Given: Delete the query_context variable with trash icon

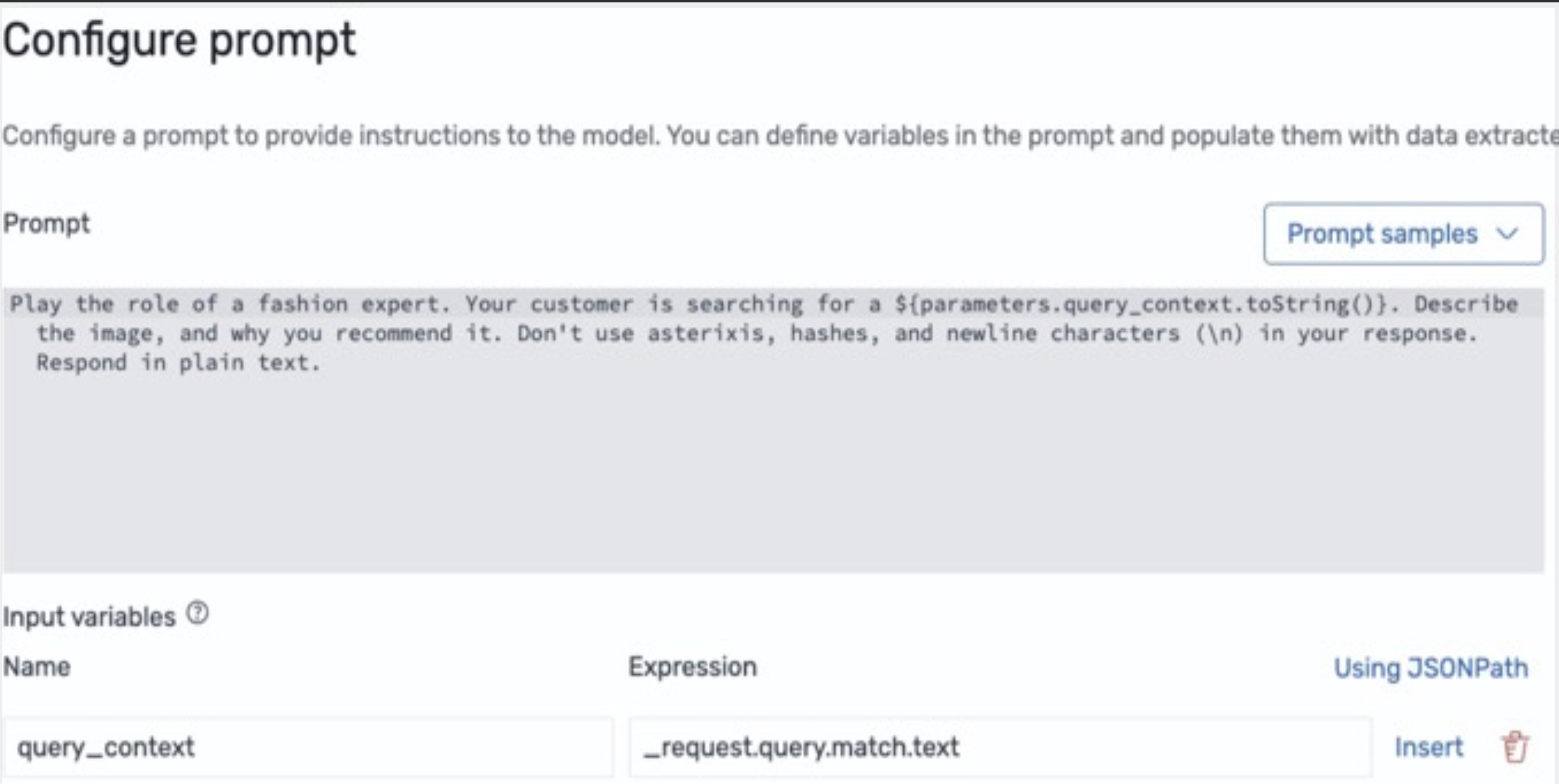Looking at the screenshot, I should pyautogui.click(x=1515, y=747).
